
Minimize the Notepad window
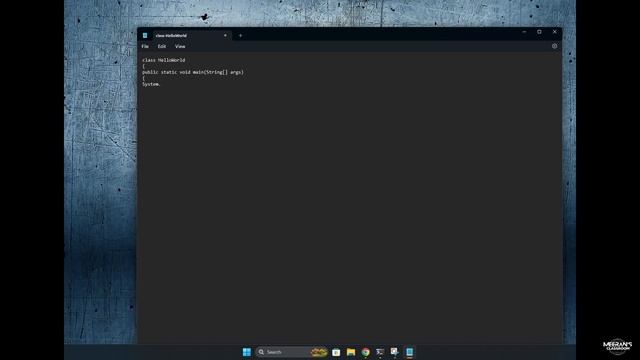[x=524, y=32]
